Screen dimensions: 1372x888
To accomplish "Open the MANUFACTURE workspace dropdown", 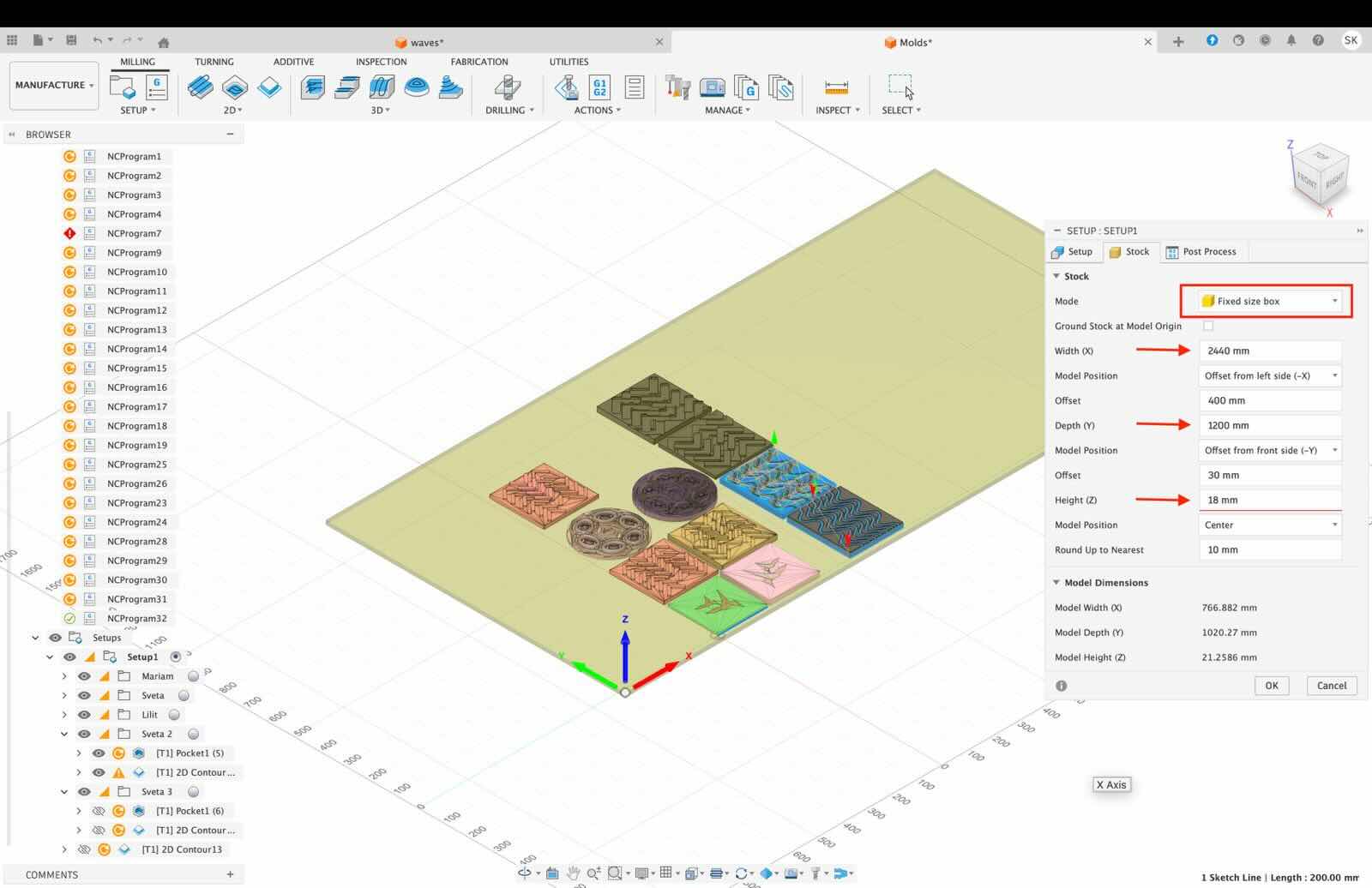I will pos(54,85).
